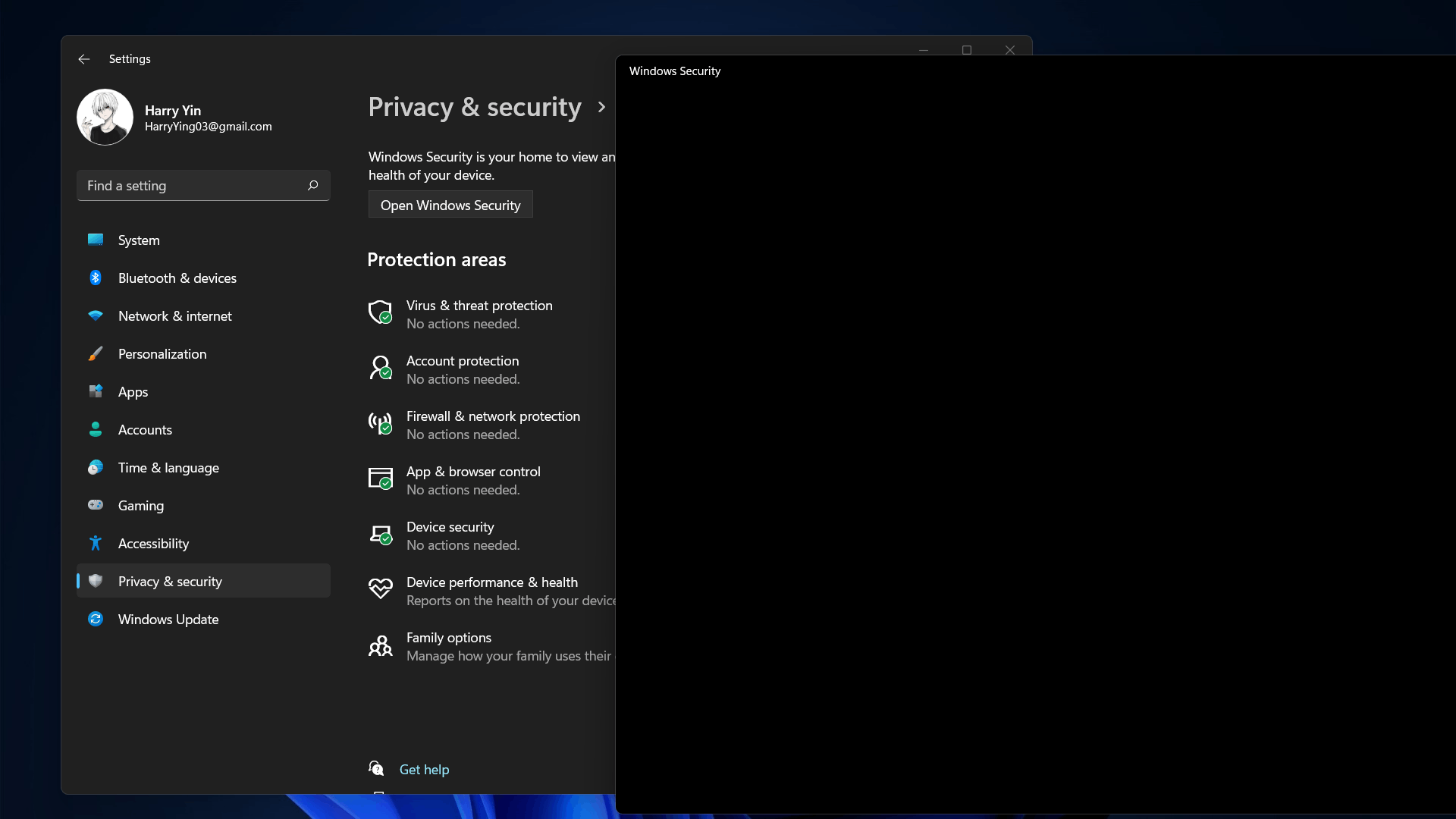Click the Virus & threat protection shield icon
1456x819 pixels.
[380, 312]
